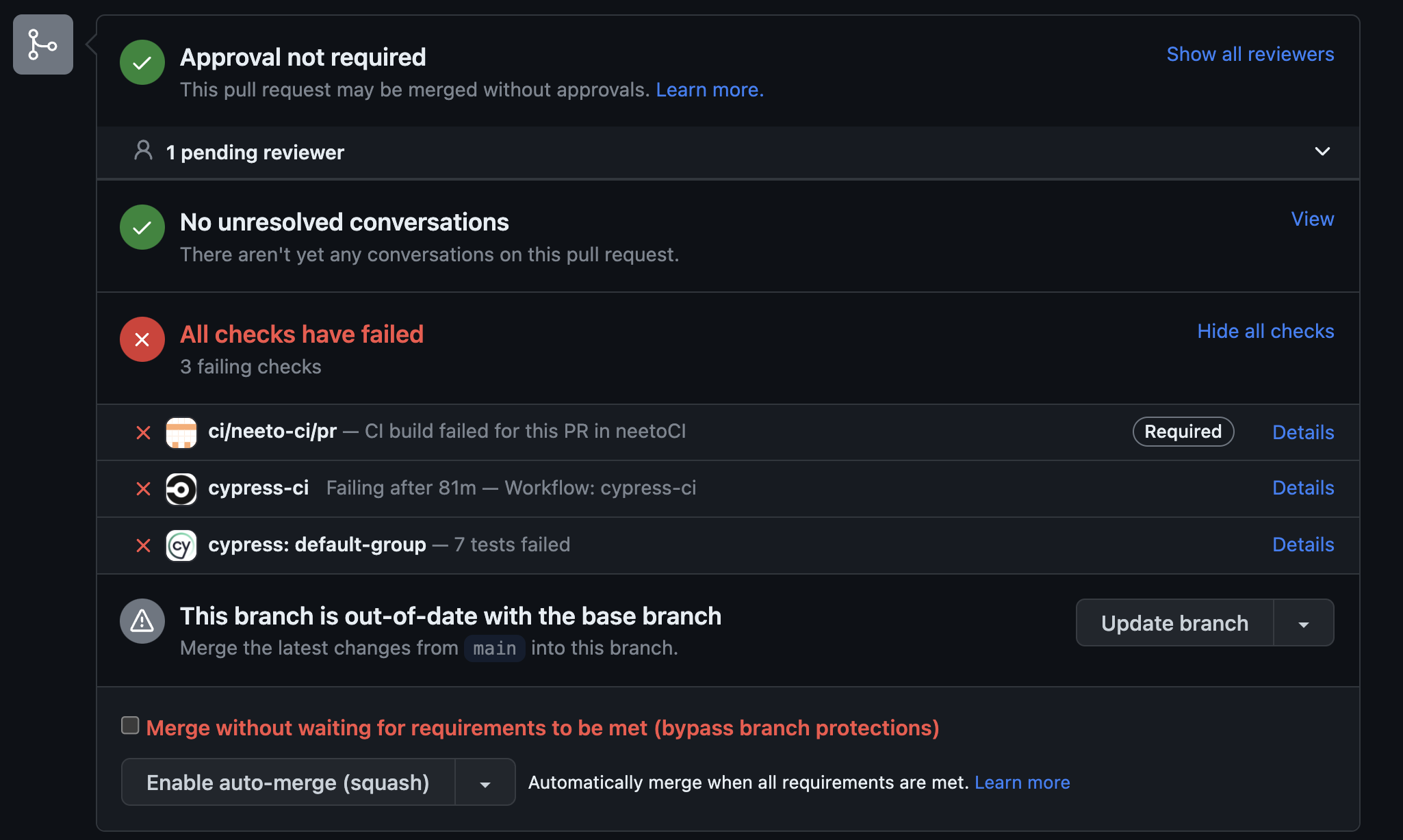
Task: Click the warning triangle beside out-of-date branch message
Action: [x=142, y=621]
